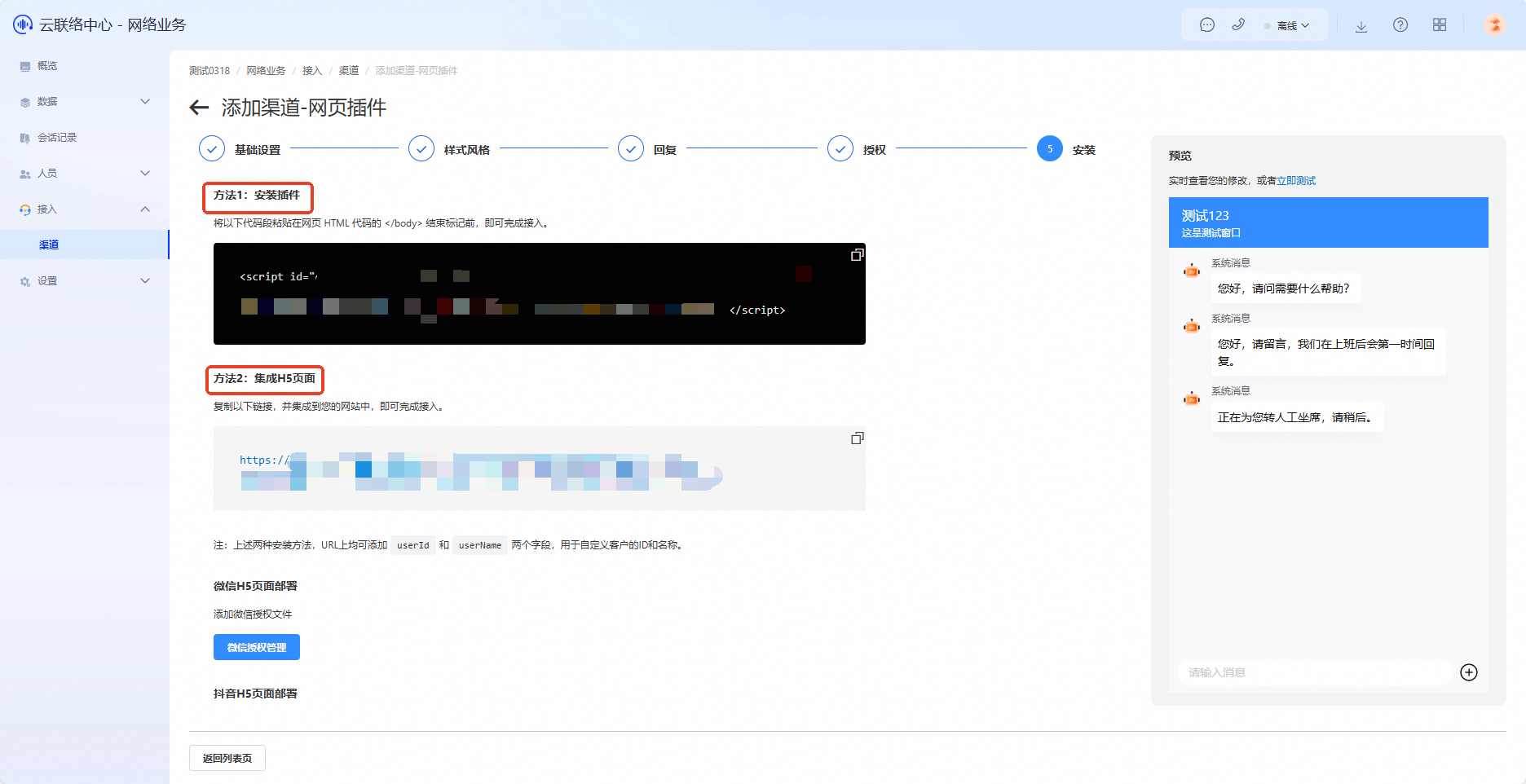Click the </script> closing tag text
The height and width of the screenshot is (784, 1526).
(757, 310)
